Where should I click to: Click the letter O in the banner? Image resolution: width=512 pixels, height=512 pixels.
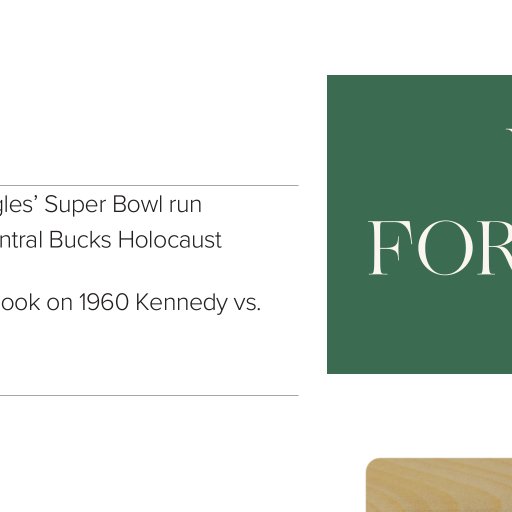(444, 248)
